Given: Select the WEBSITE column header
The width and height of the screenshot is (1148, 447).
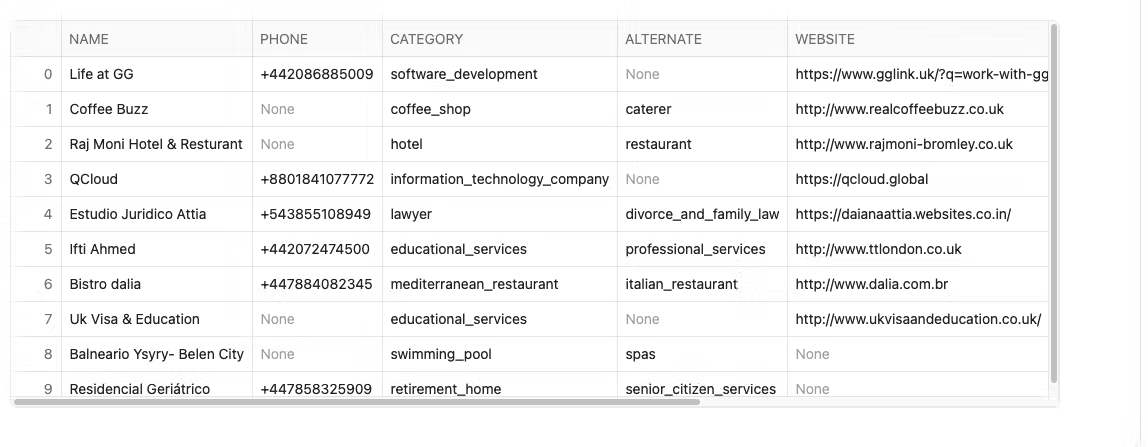Looking at the screenshot, I should coord(825,39).
